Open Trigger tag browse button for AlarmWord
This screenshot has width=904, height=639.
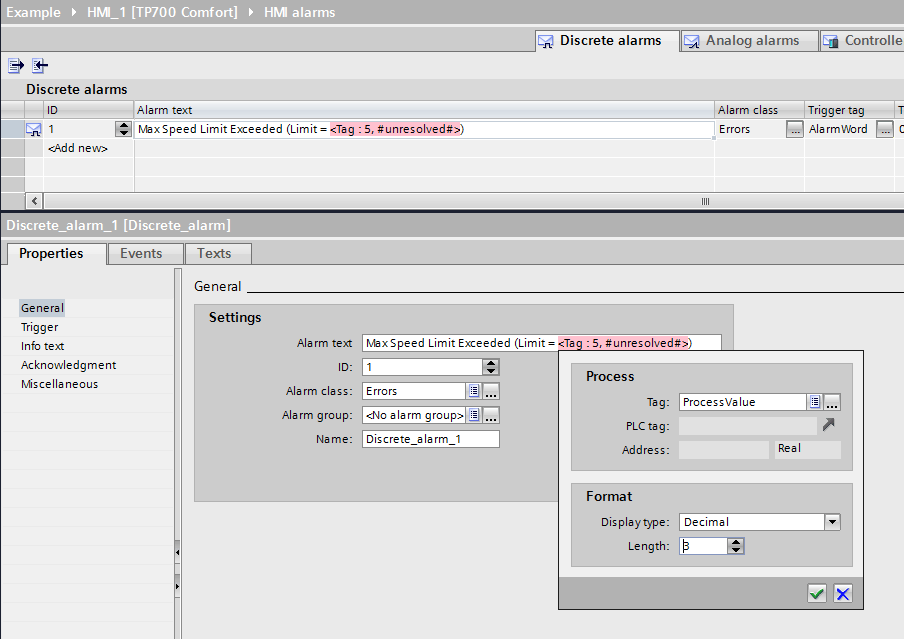click(884, 129)
